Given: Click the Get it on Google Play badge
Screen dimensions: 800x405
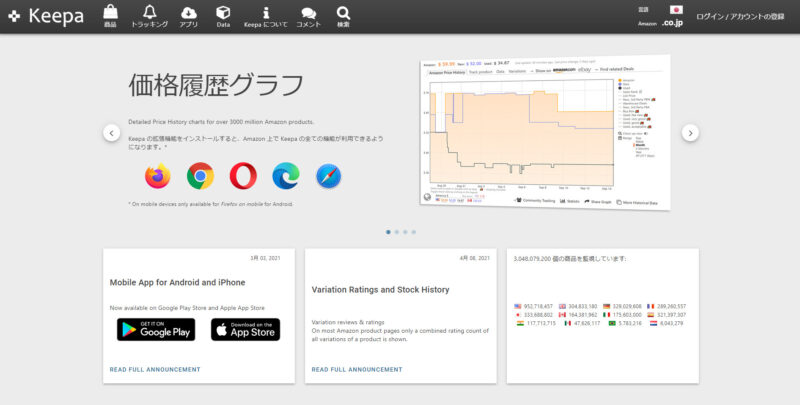Looking at the screenshot, I should (x=156, y=330).
